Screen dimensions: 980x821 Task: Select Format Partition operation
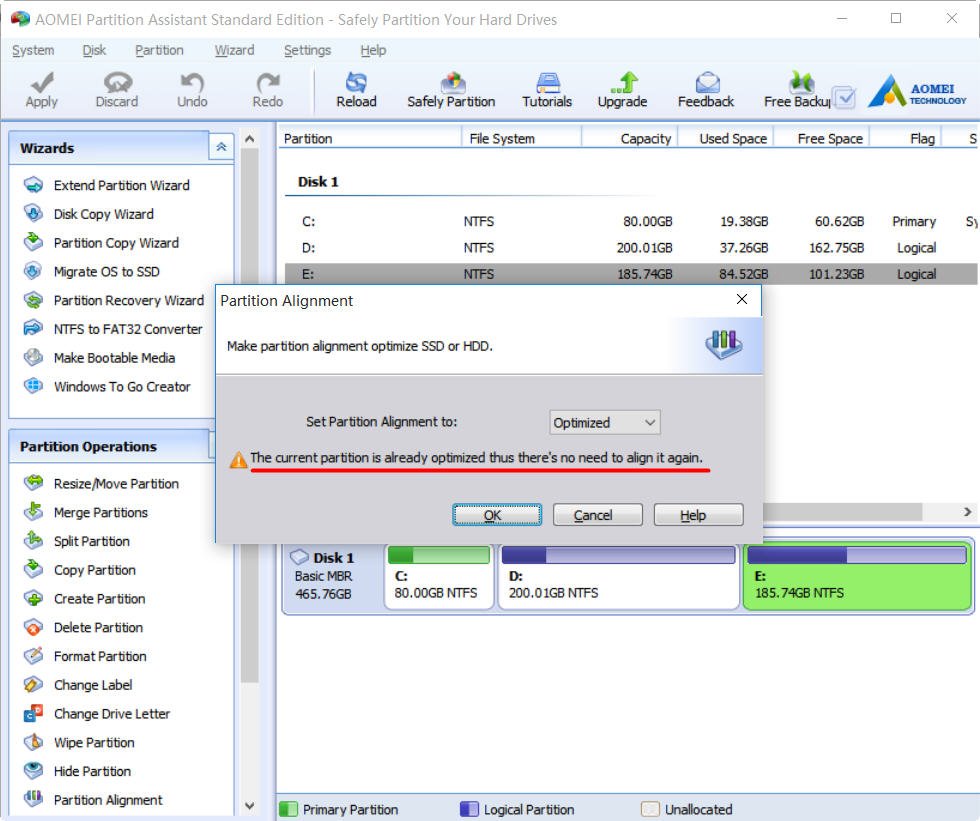click(x=100, y=656)
